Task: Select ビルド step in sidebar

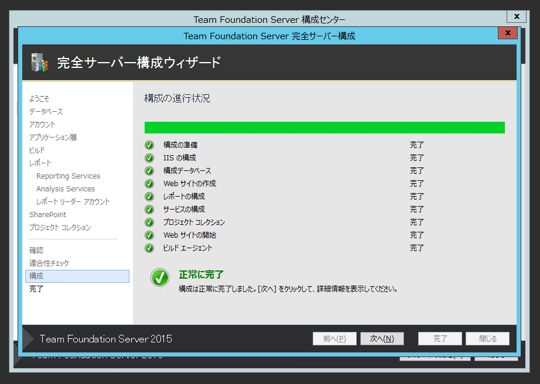Action: pos(37,150)
